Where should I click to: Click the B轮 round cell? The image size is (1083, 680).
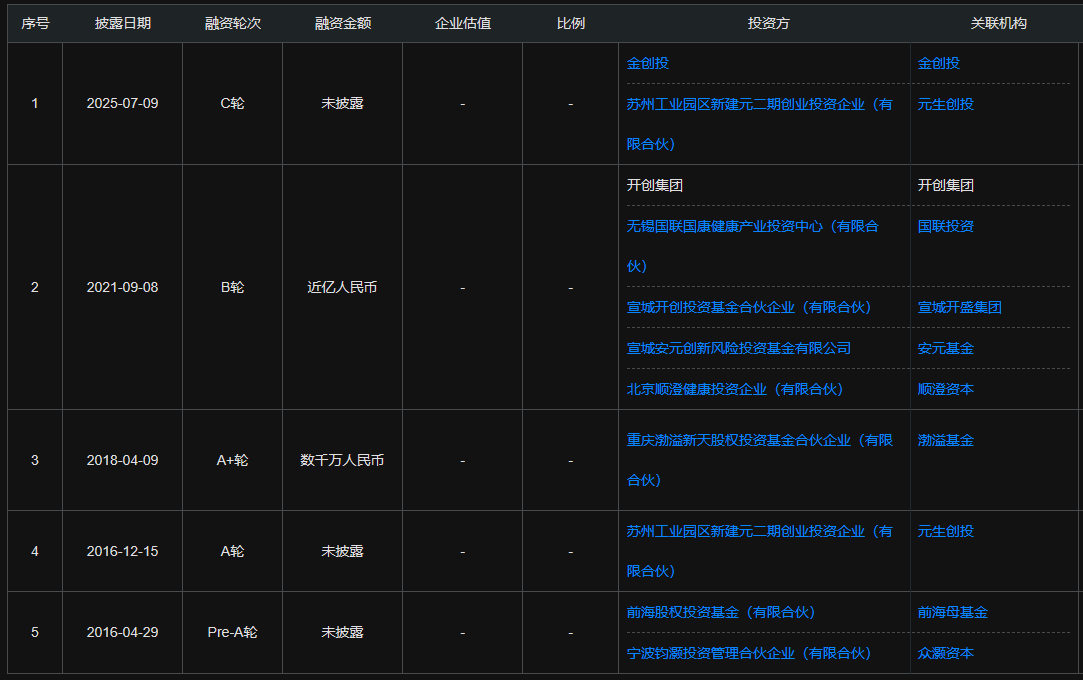tap(232, 287)
